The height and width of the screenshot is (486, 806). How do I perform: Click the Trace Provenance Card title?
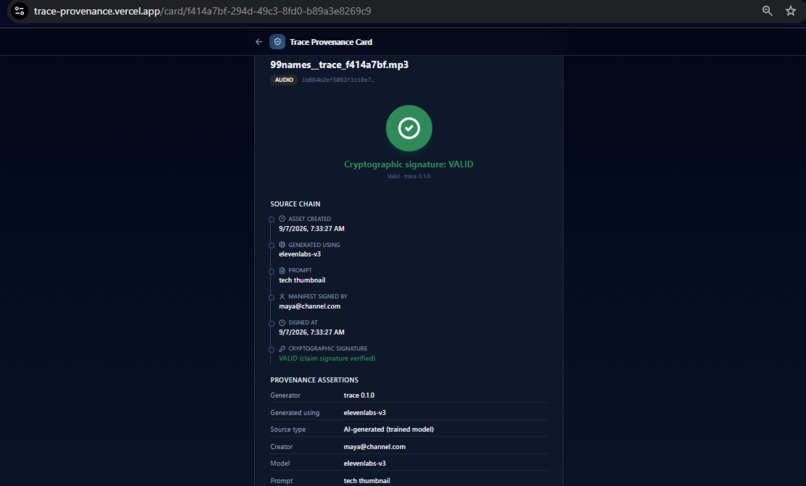coord(331,42)
